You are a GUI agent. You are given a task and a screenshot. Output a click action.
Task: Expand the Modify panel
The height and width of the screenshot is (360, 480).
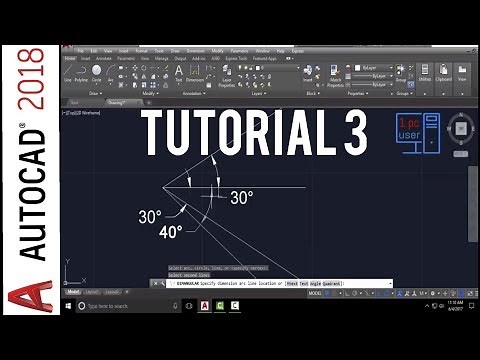(x=150, y=93)
